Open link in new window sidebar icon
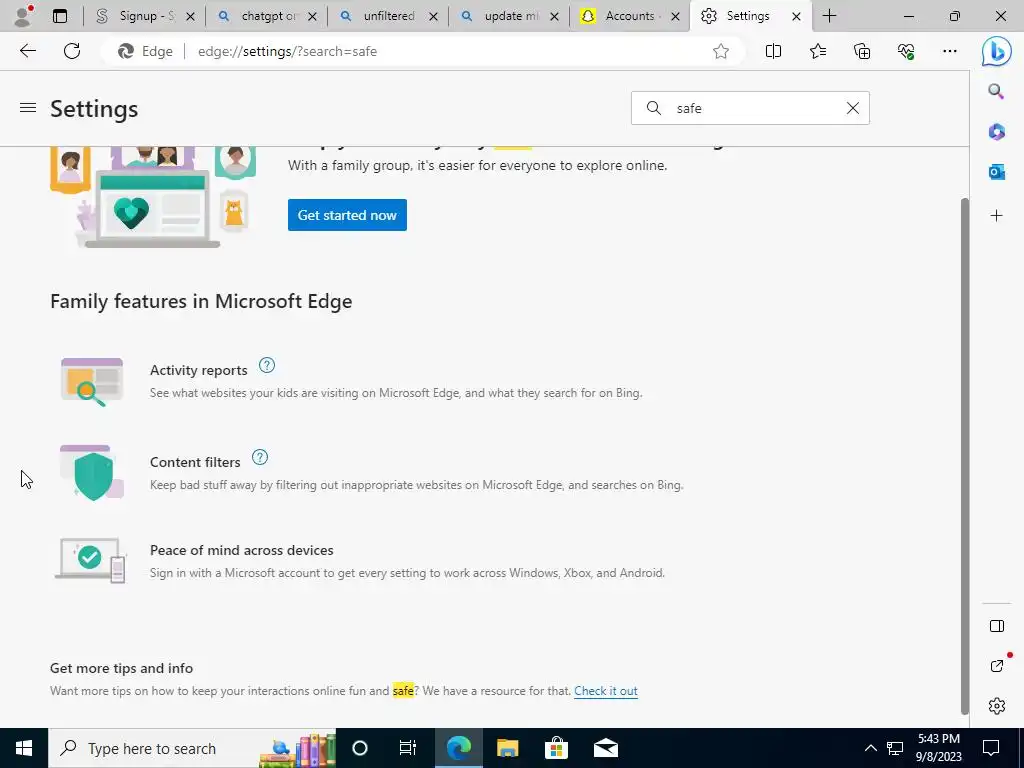Viewport: 1024px width, 768px height. [997, 665]
